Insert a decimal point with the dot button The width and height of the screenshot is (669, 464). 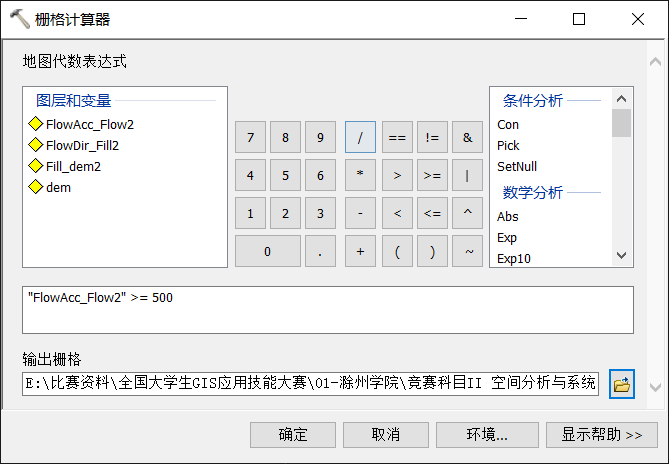320,251
